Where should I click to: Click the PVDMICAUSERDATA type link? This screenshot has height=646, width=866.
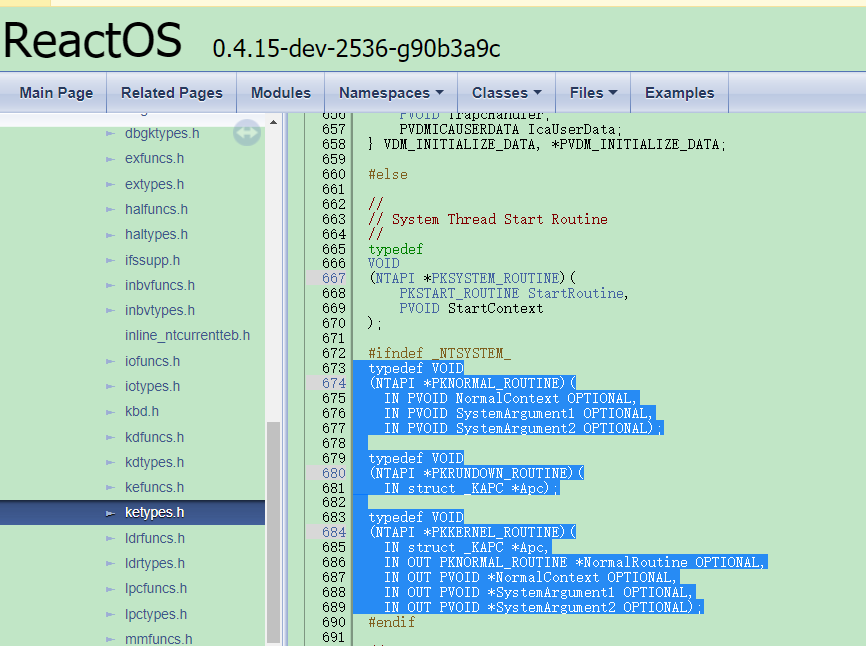459,129
